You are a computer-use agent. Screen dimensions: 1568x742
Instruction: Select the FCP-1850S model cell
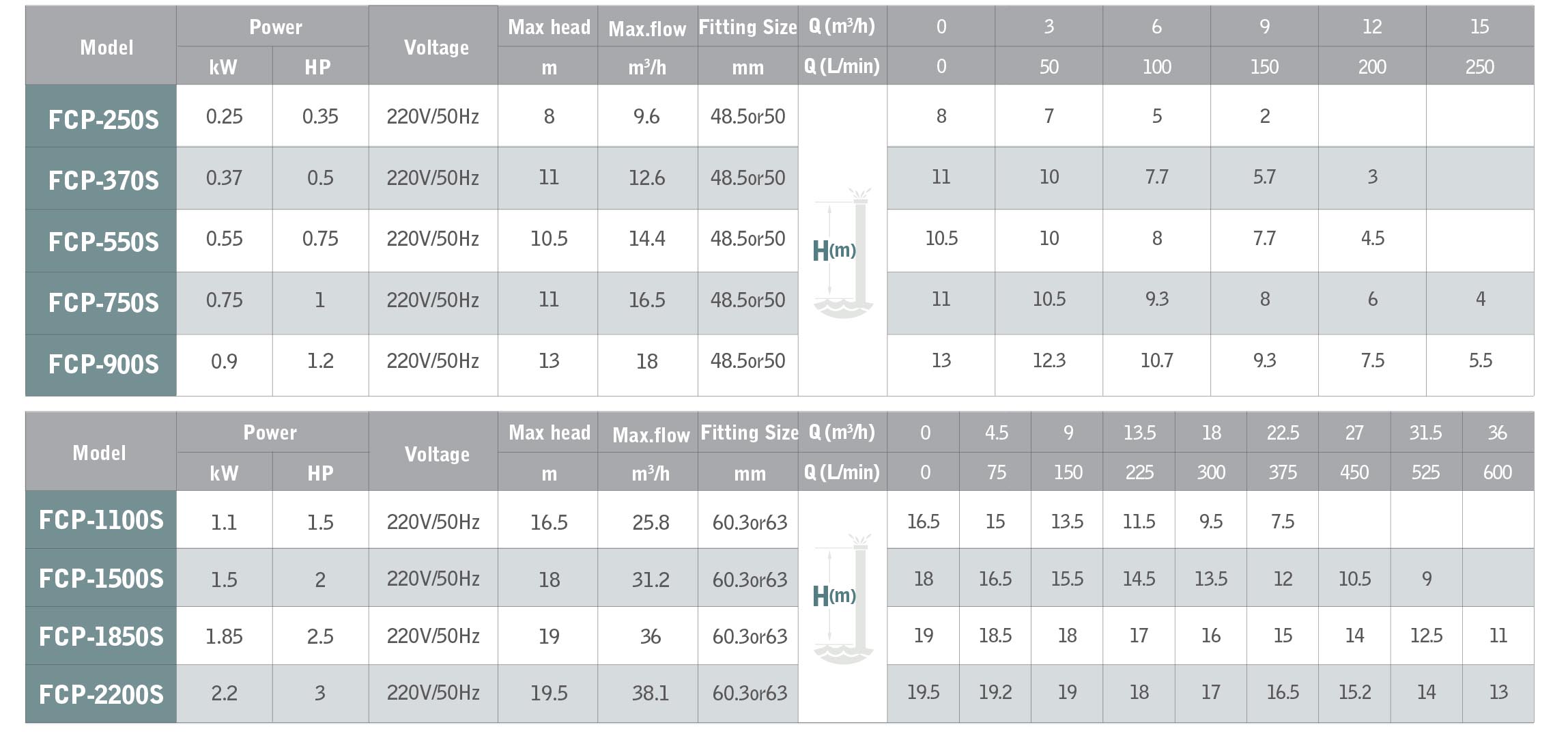(101, 636)
